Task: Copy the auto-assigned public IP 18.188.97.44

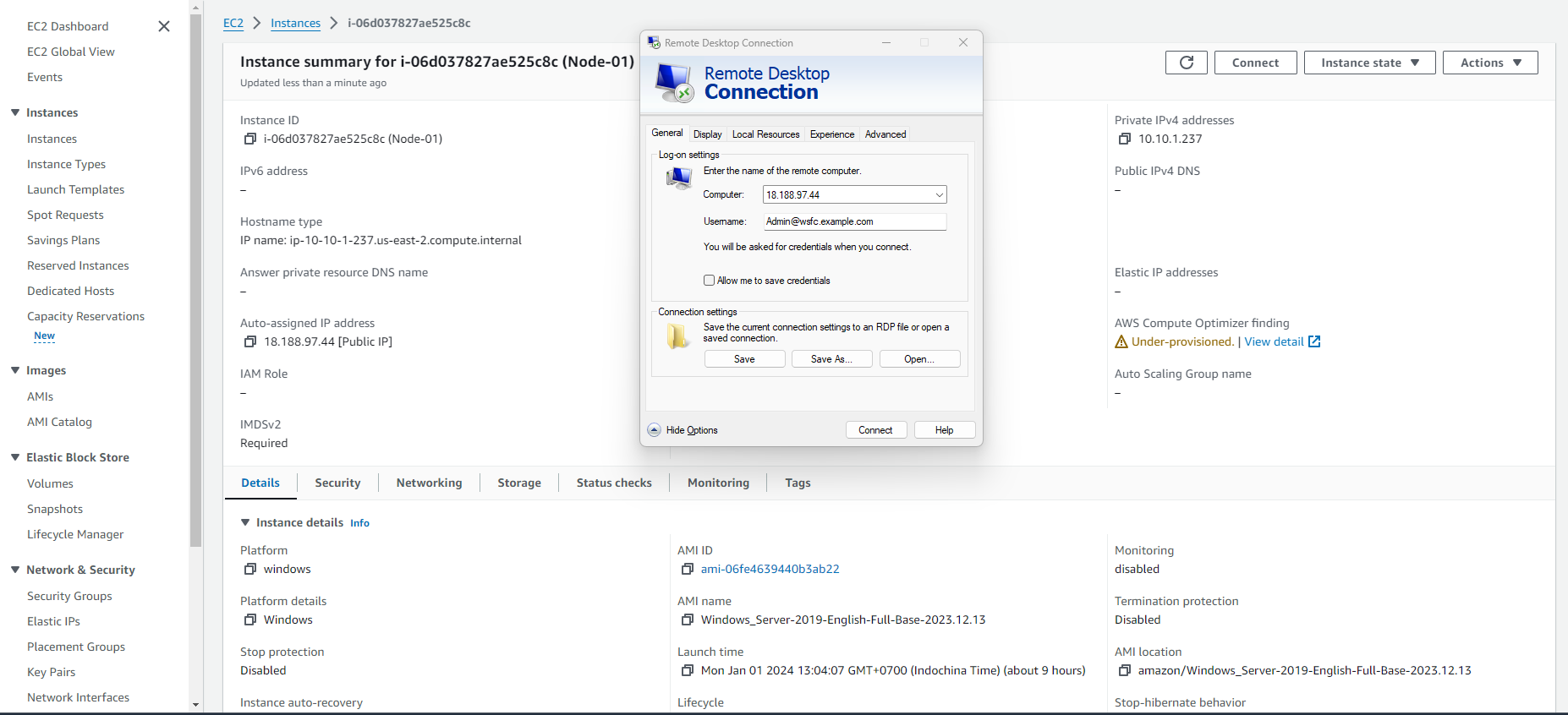Action: 250,341
